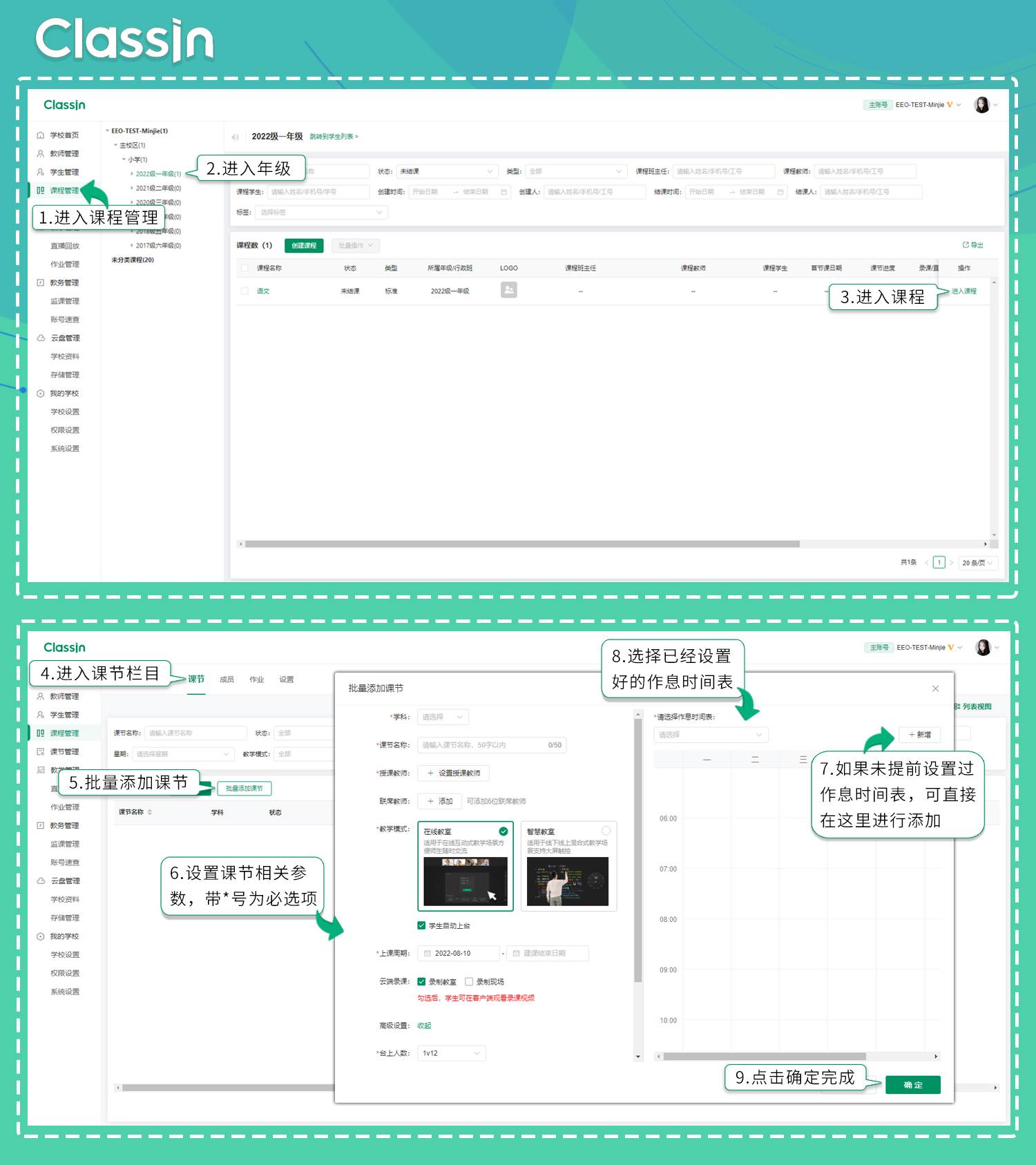Check 录制现场 checkbox
The width and height of the screenshot is (1036, 1165).
[x=469, y=981]
